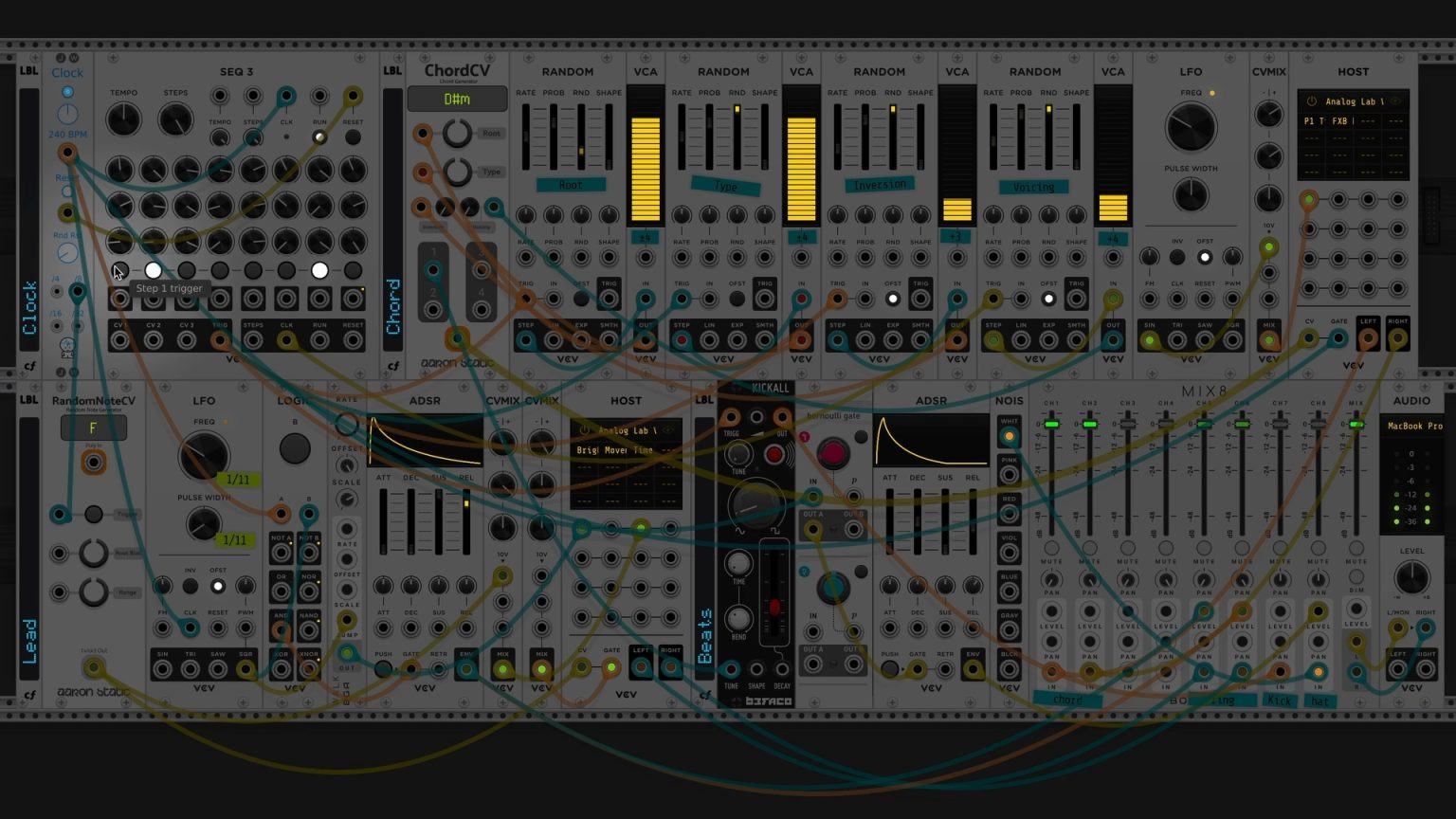Screen dimensions: 1456x819
Task: Click the teal button on Bernoulli gate
Action: (x=831, y=588)
